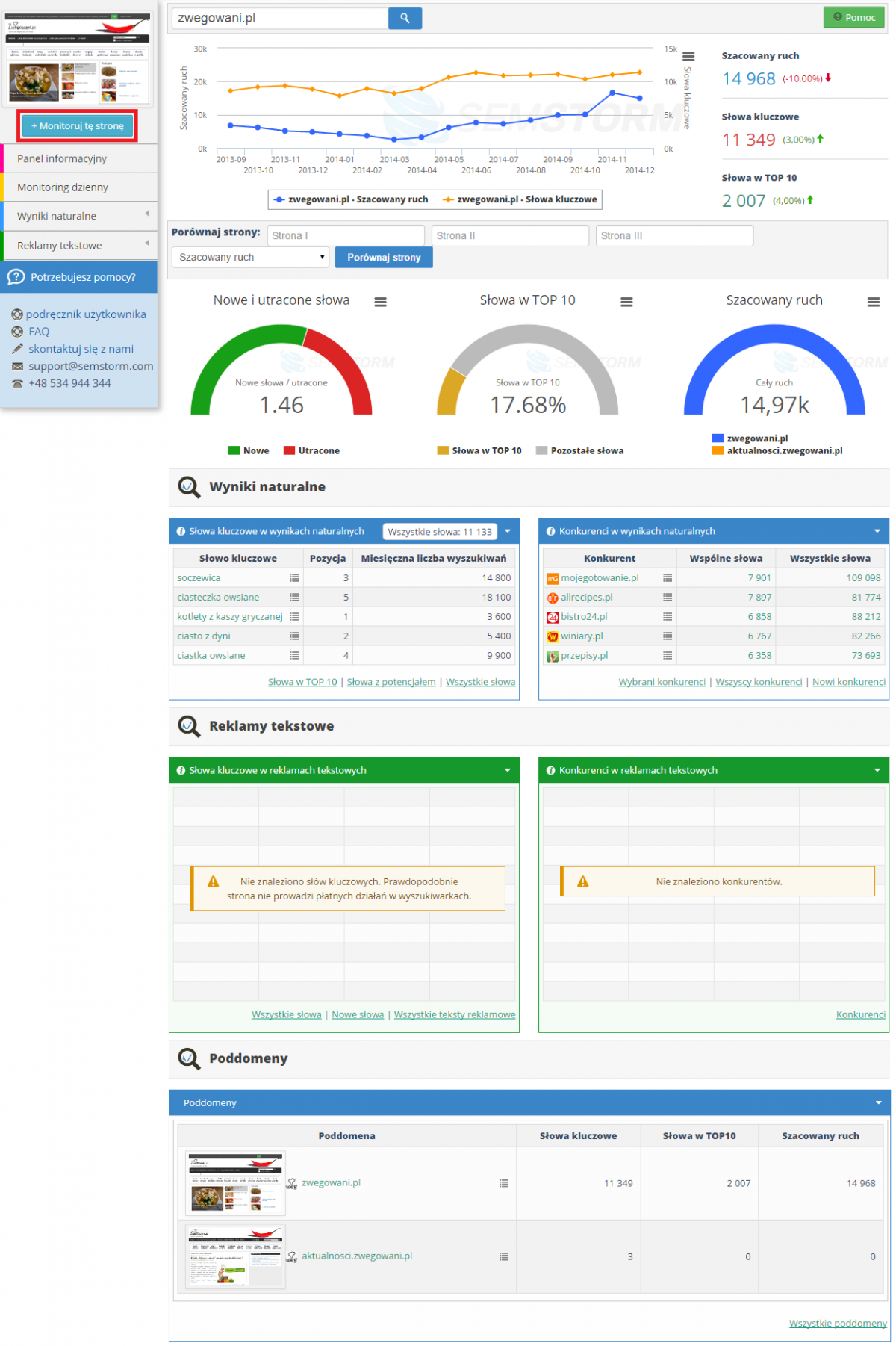
Task: Click podręcznik użytkownika link
Action: pos(86,314)
